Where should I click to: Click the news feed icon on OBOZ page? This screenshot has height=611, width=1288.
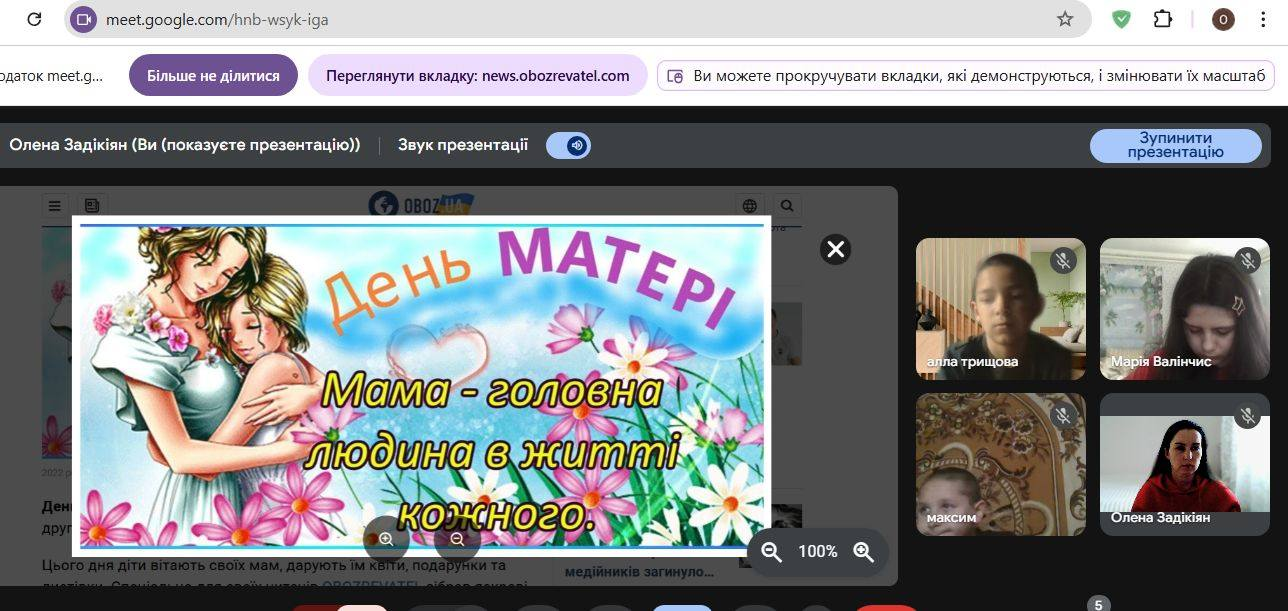click(92, 206)
